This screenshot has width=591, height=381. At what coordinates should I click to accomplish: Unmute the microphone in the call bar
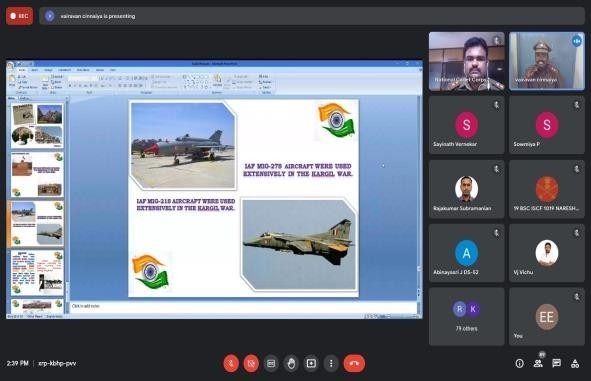click(x=231, y=364)
